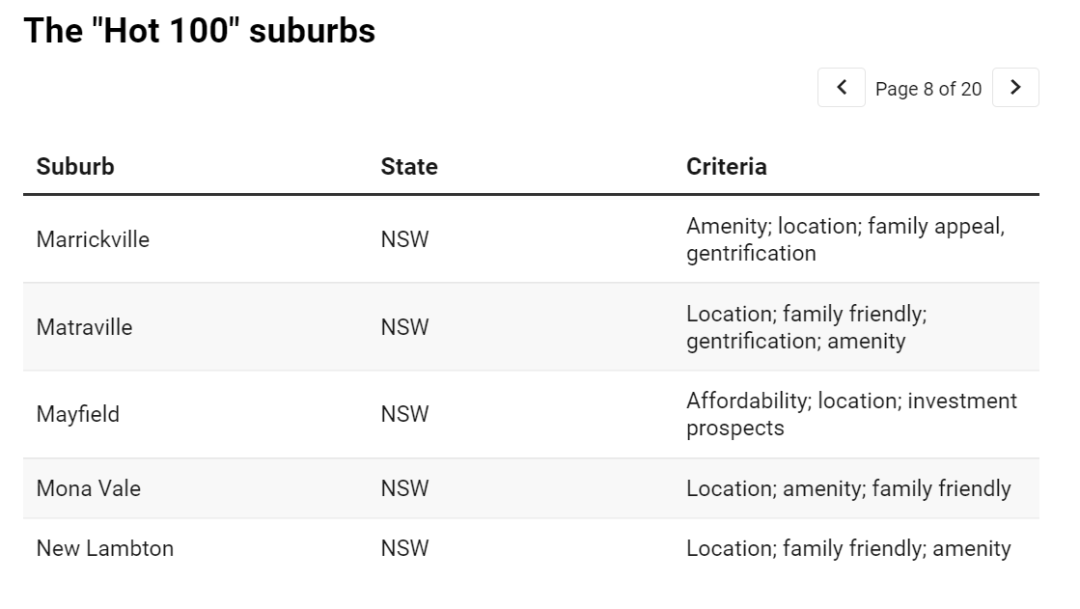
Task: Click Marrickville's criteria mentioning family appeal
Action: pos(845,240)
